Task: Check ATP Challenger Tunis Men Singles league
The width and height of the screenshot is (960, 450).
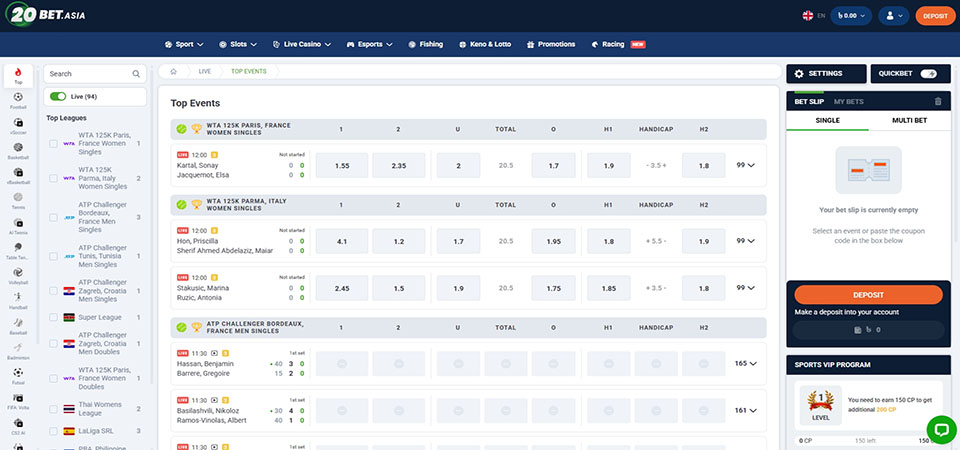Action: pyautogui.click(x=53, y=257)
